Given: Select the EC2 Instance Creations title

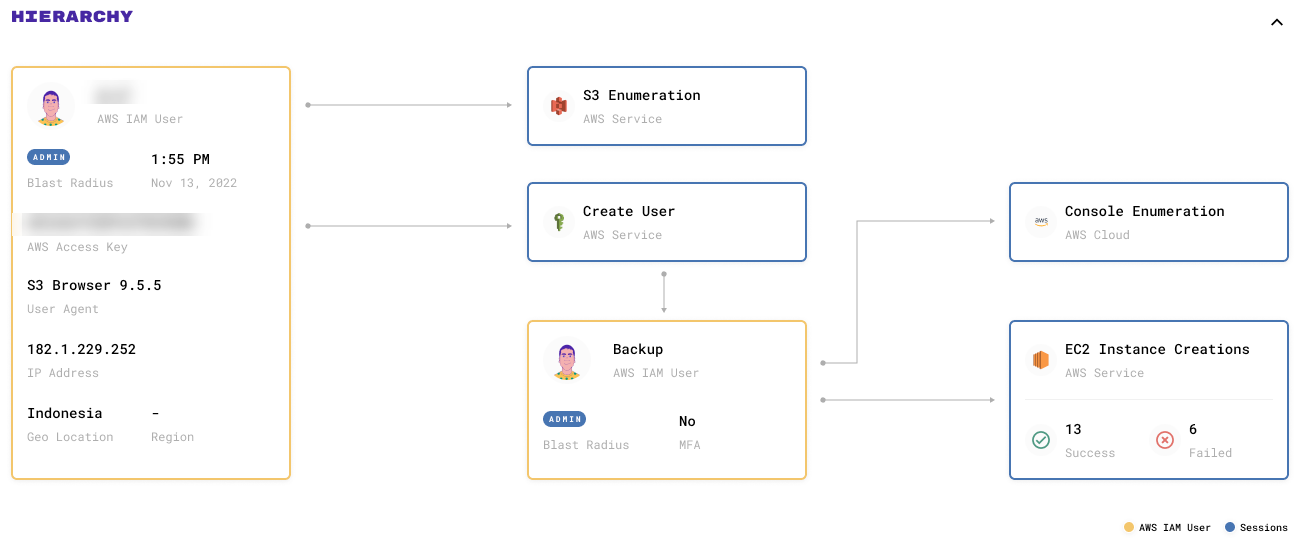Looking at the screenshot, I should pyautogui.click(x=1157, y=349).
